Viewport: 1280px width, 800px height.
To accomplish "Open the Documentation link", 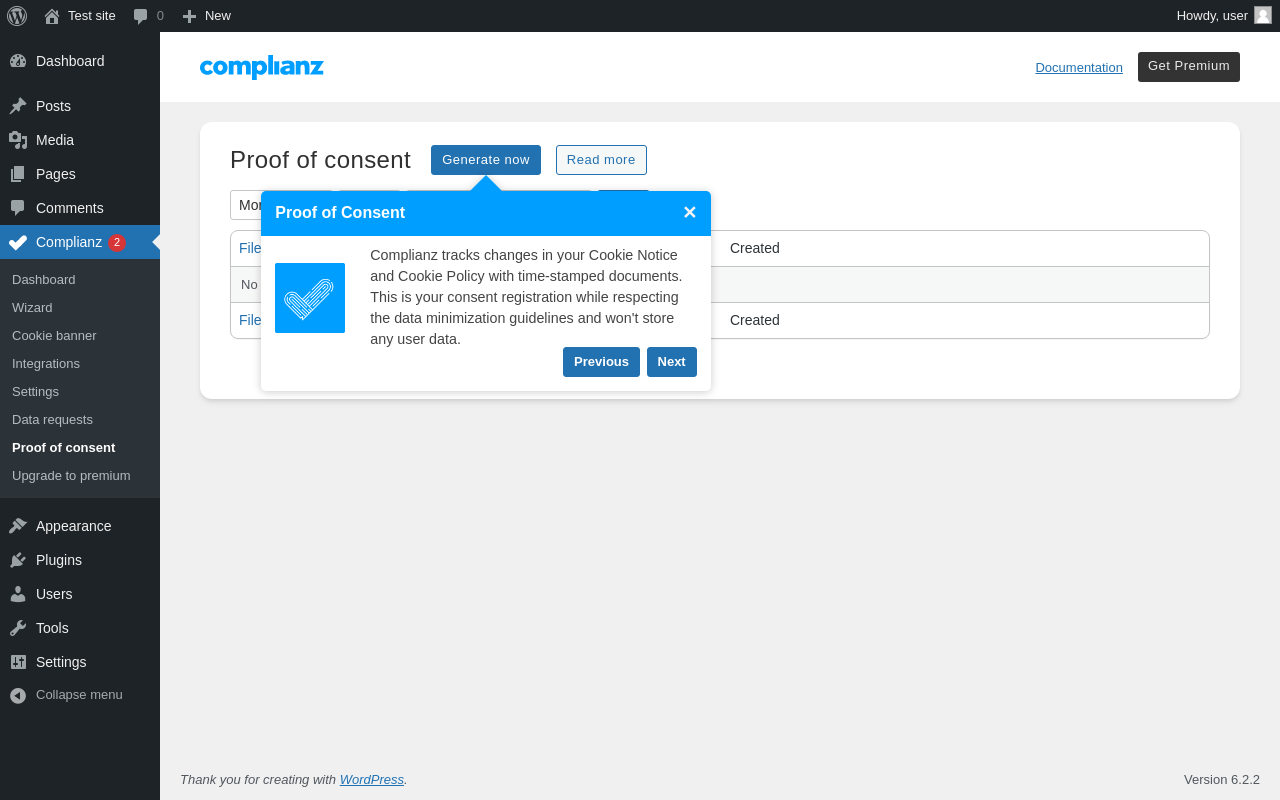I will click(x=1079, y=67).
